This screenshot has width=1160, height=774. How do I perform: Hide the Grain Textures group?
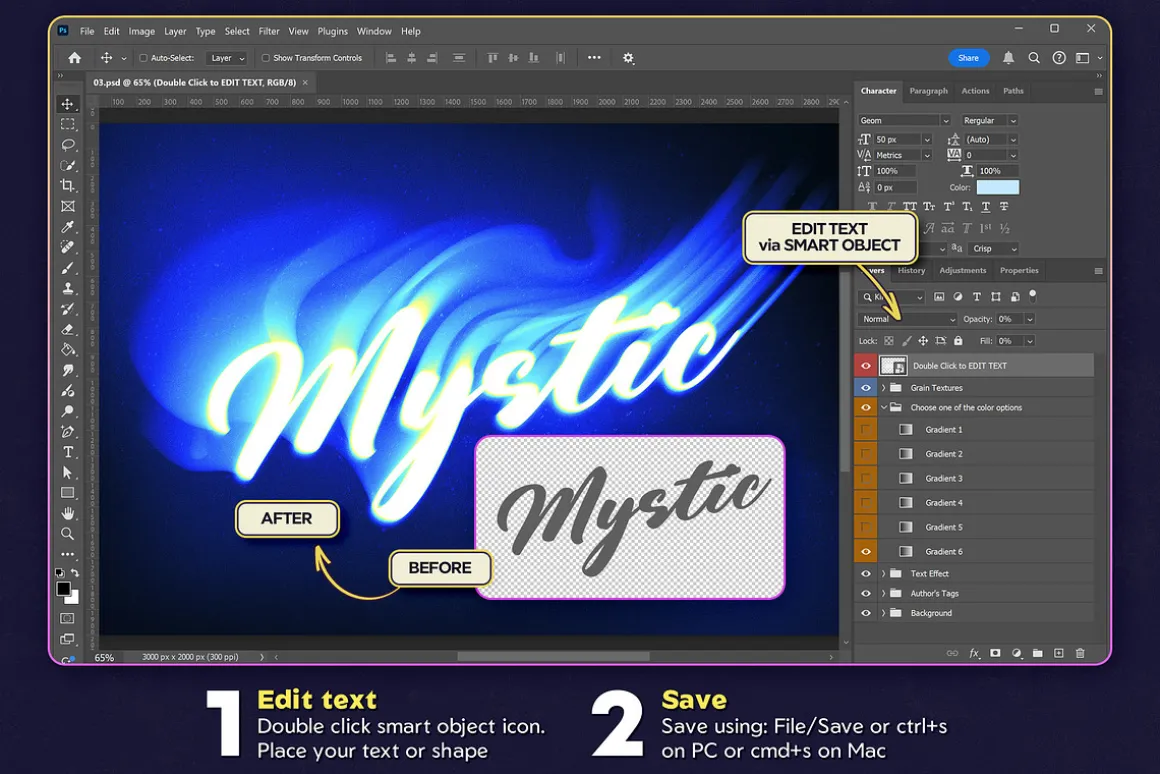tap(866, 388)
